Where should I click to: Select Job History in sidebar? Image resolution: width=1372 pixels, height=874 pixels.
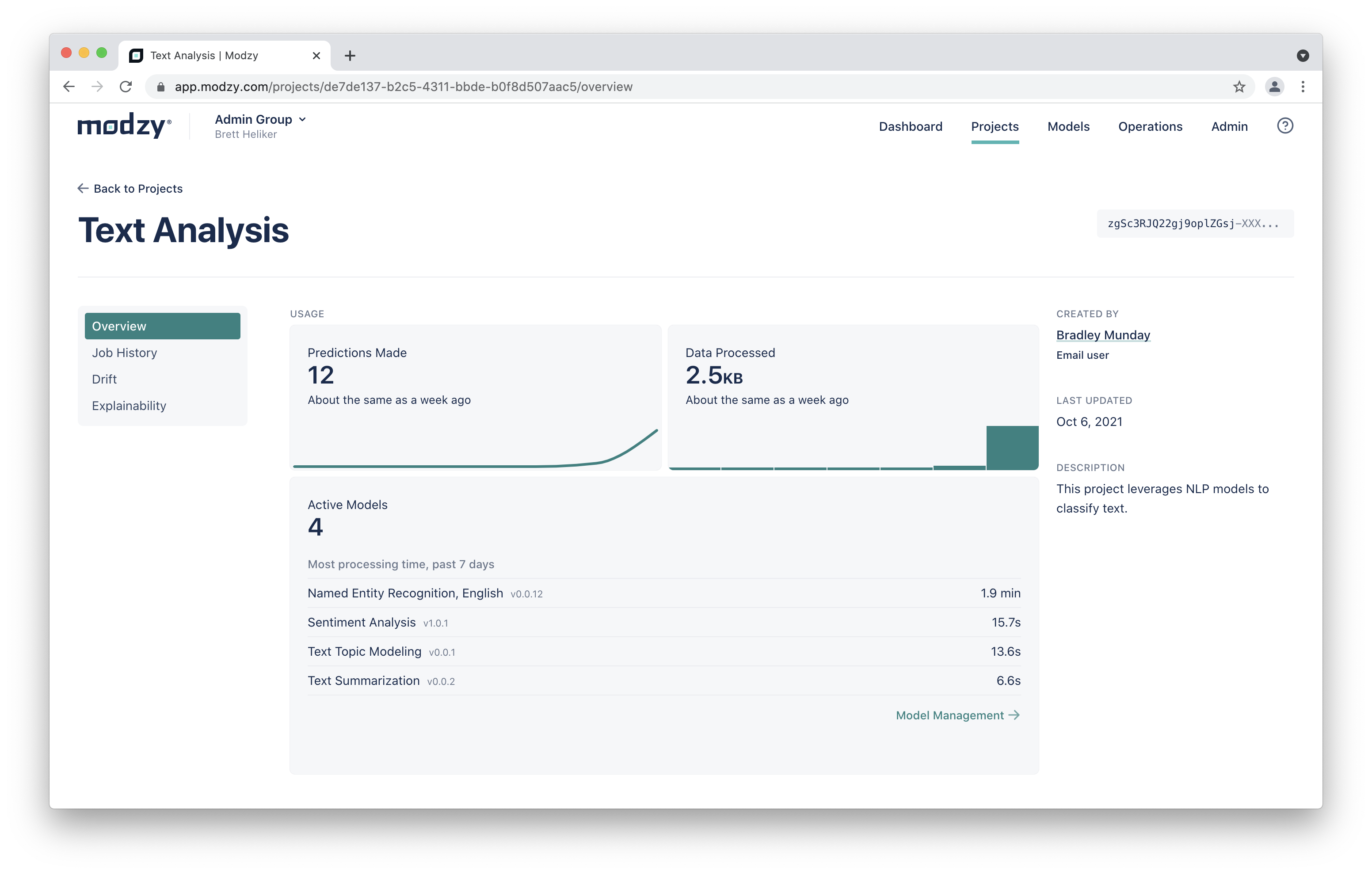tap(124, 353)
